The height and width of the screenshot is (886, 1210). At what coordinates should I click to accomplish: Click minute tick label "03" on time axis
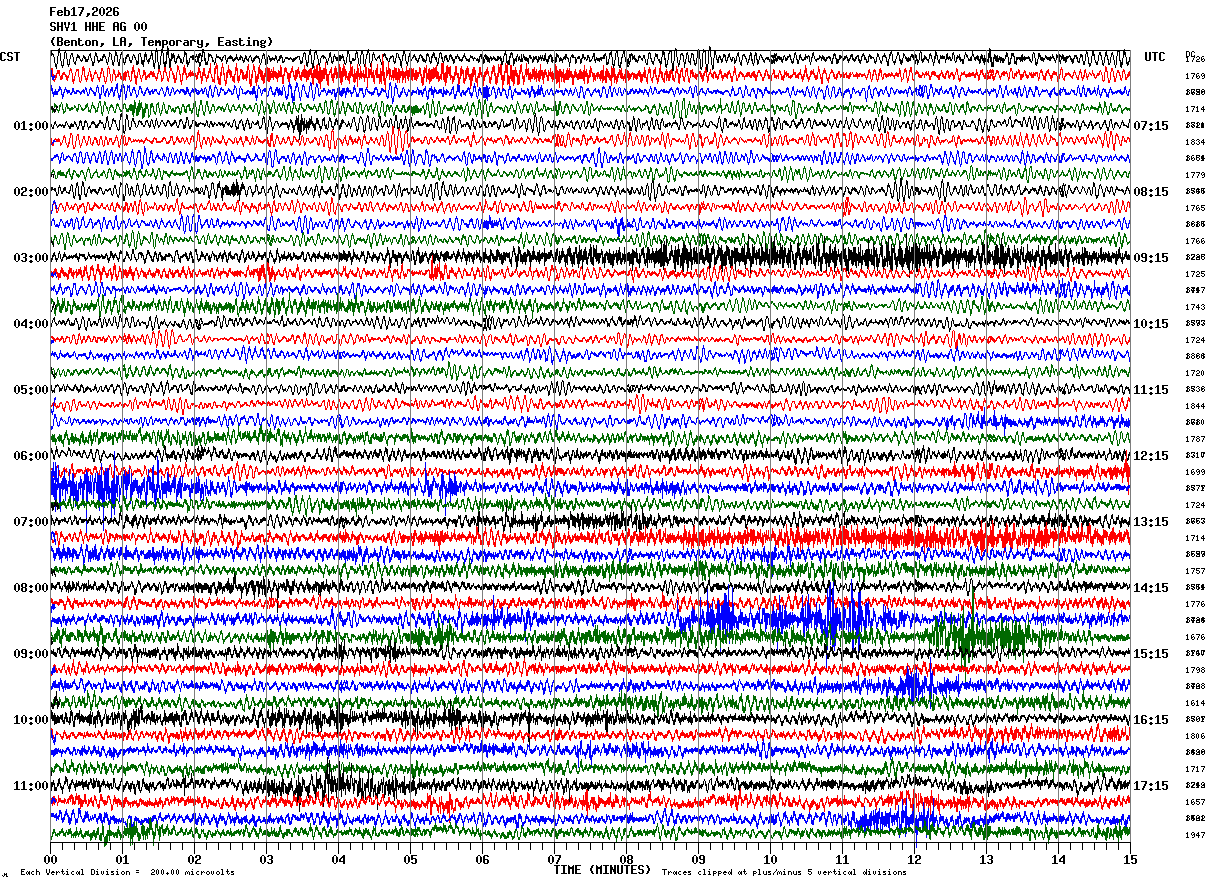[266, 859]
